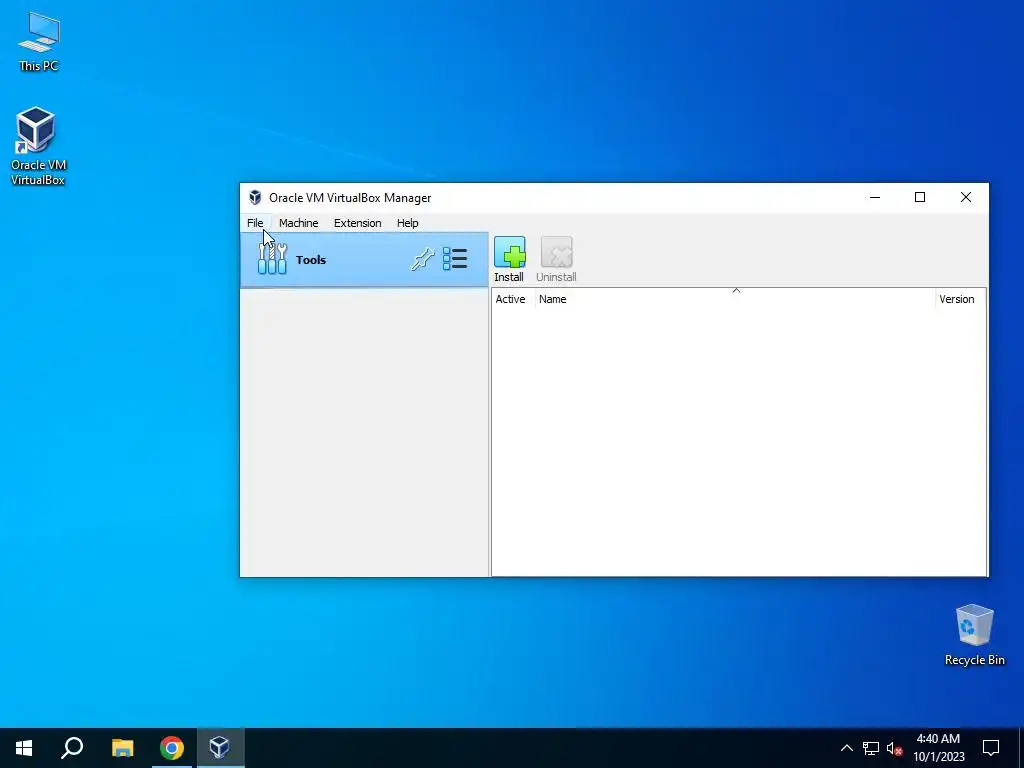Click the muted volume tray icon
This screenshot has width=1024, height=768.
coord(894,748)
